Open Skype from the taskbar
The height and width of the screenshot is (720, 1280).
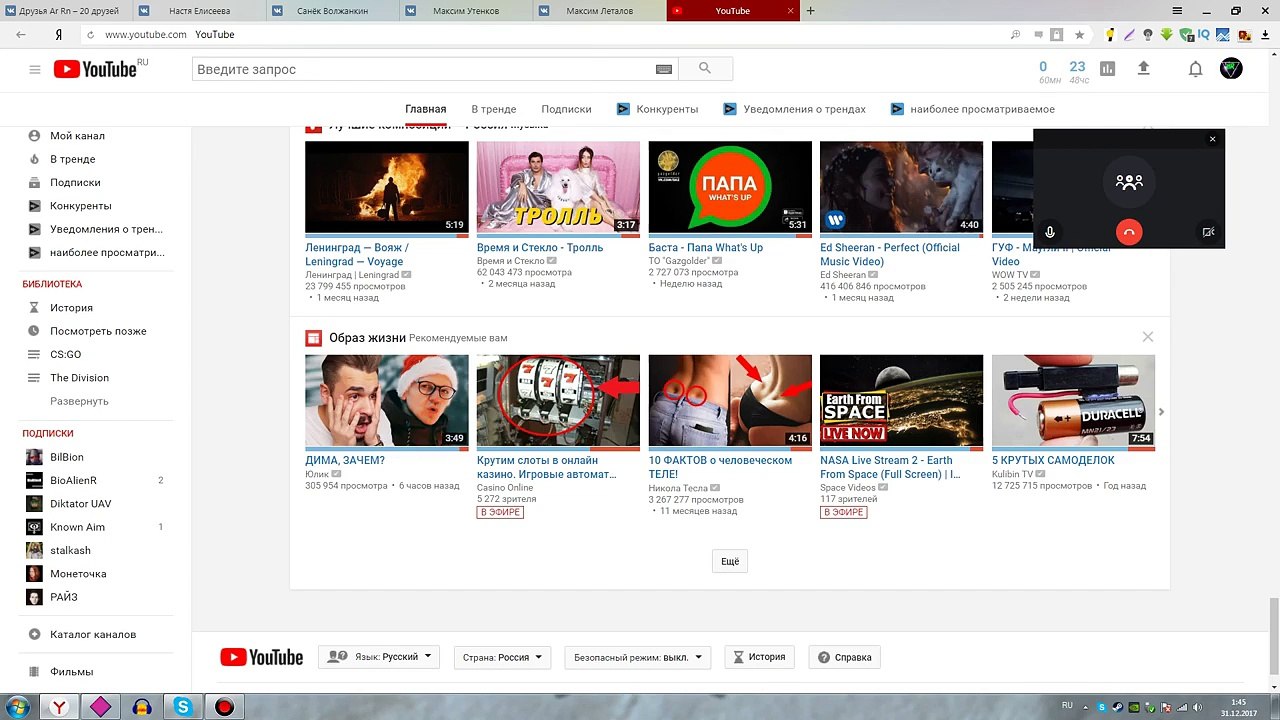point(183,707)
